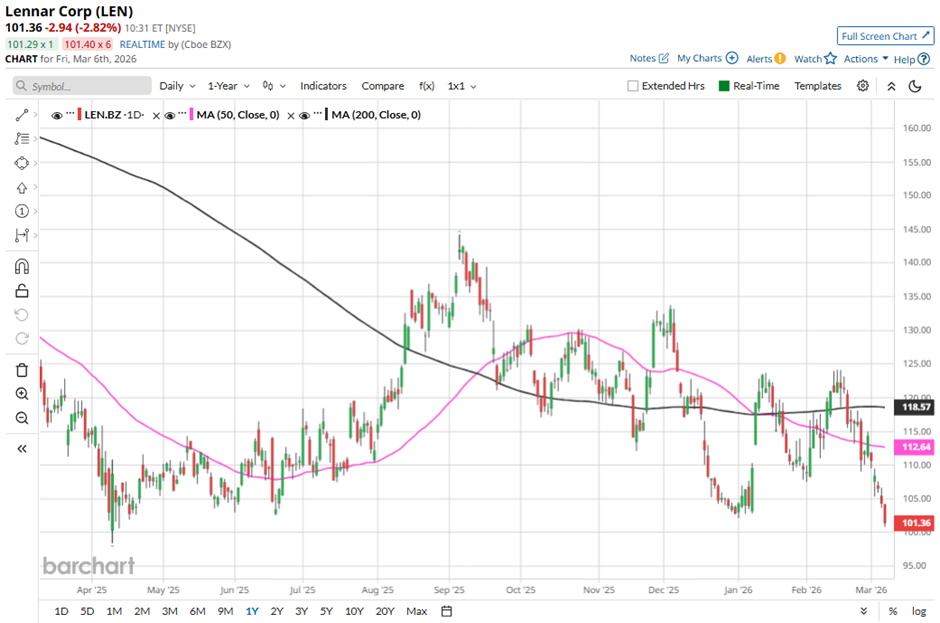Open the Fibonacci retracement tools
Image resolution: width=940 pixels, height=623 pixels.
coord(22,139)
